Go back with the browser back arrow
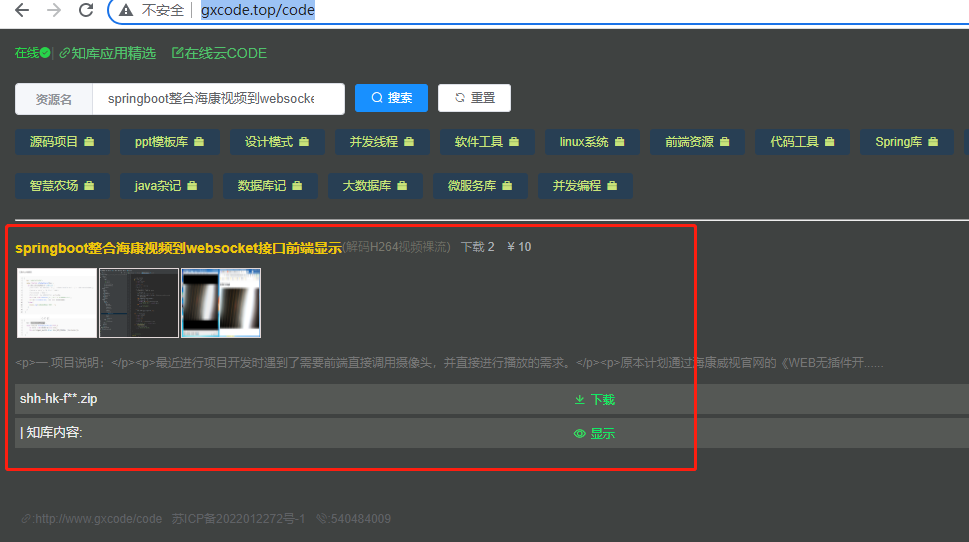This screenshot has width=969, height=542. (x=22, y=10)
